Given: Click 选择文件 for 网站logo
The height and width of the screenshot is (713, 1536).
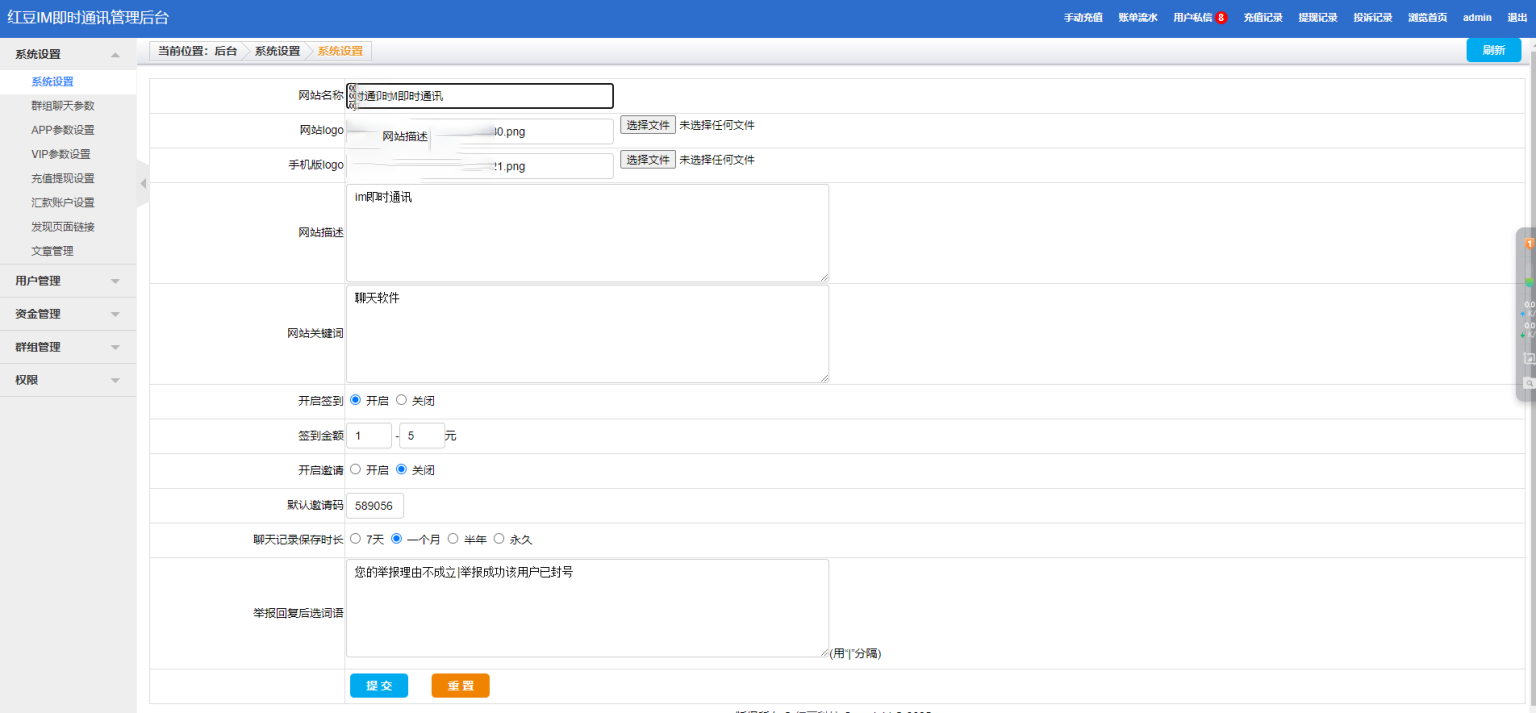Looking at the screenshot, I should point(647,125).
